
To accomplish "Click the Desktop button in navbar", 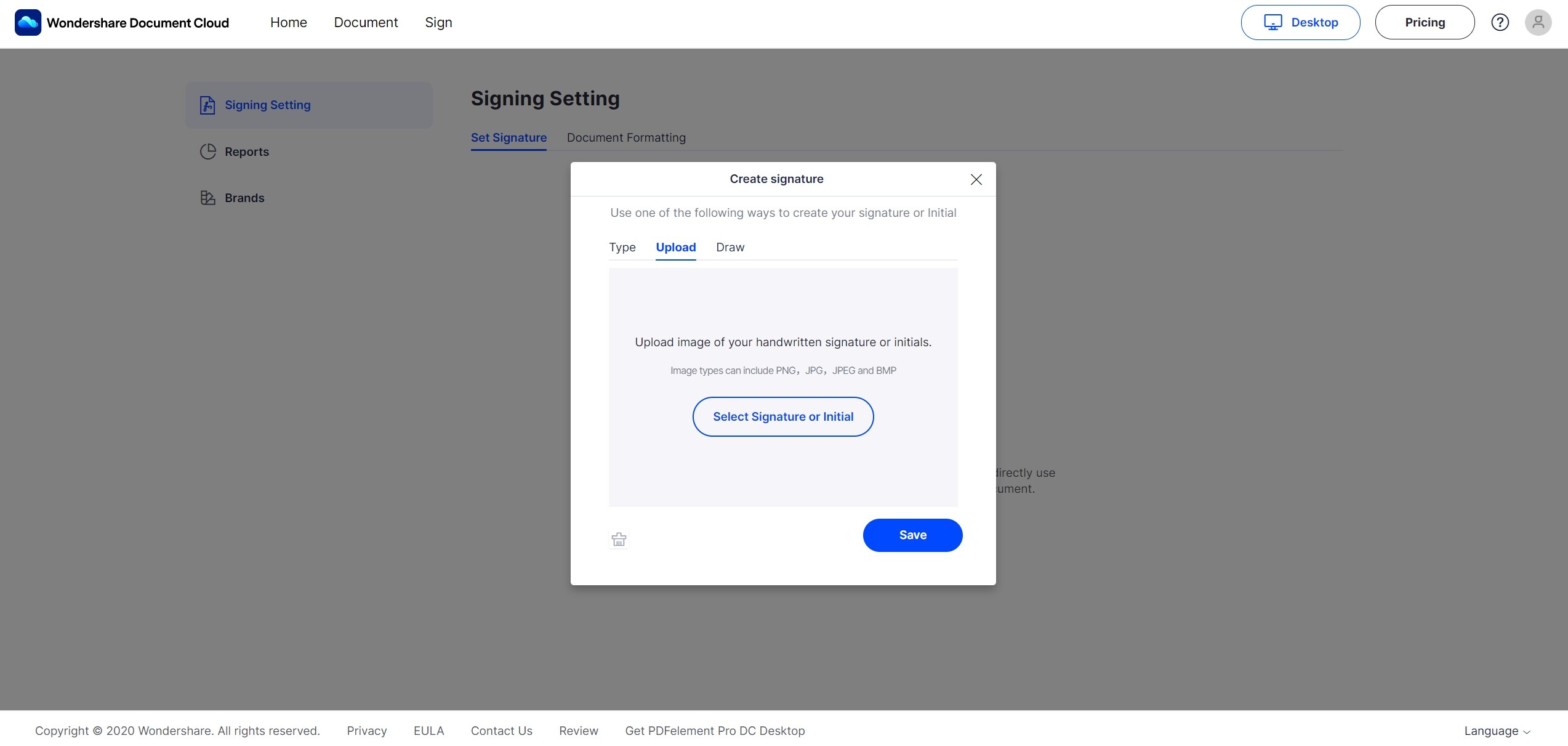I will click(x=1300, y=22).
